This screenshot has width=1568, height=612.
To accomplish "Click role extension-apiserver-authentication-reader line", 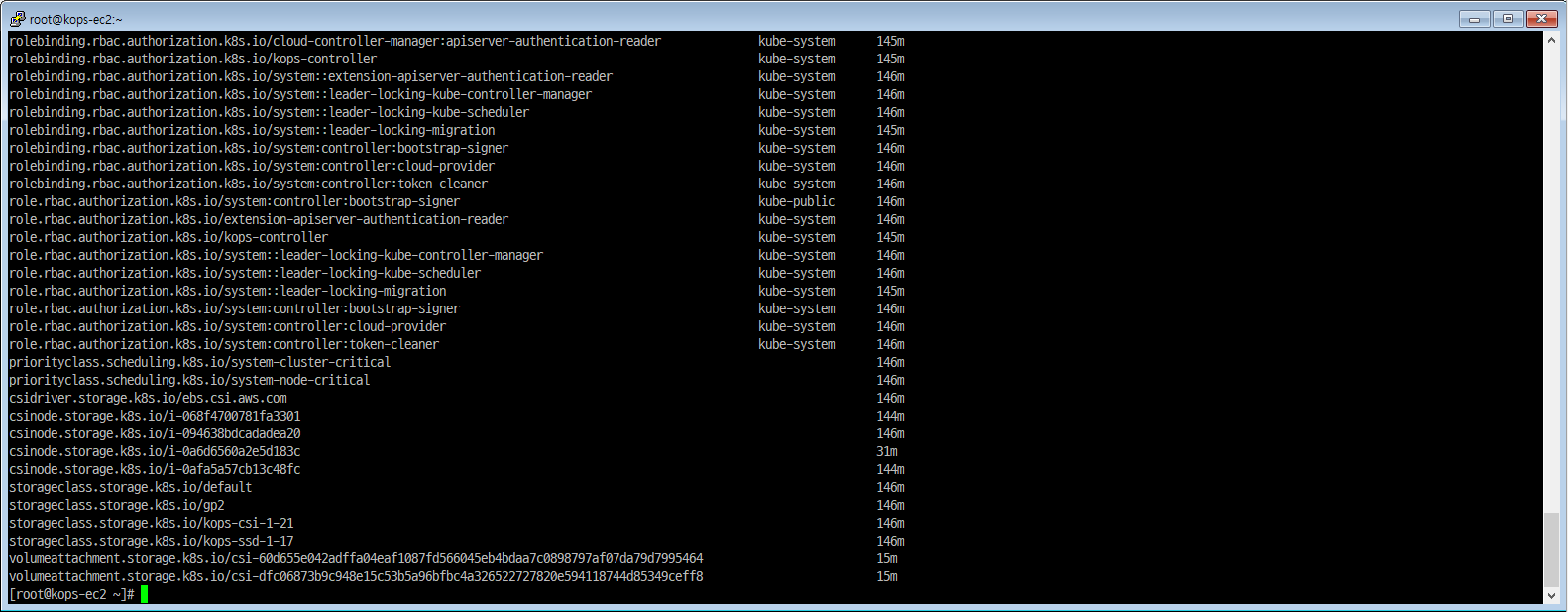I will pyautogui.click(x=457, y=219).
